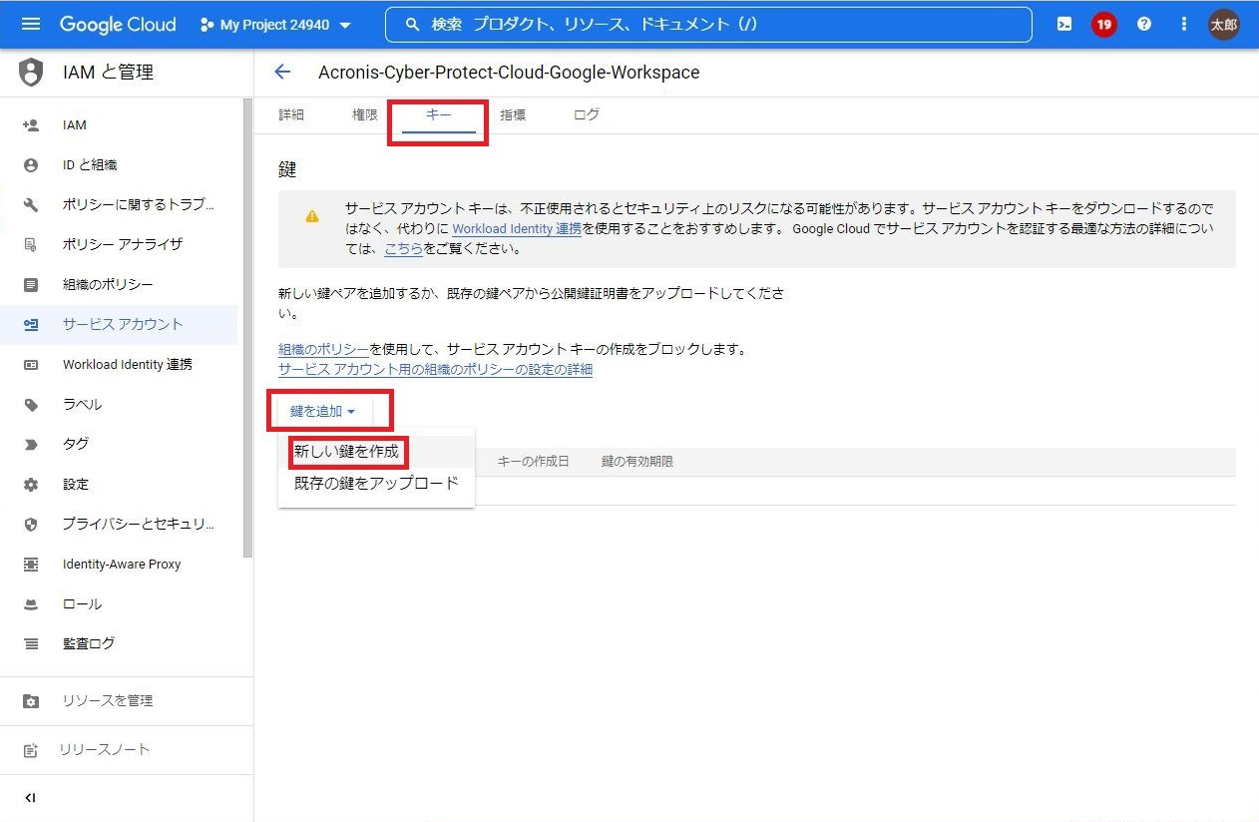Click the ラベル tag icon
The height and width of the screenshot is (822, 1259).
[x=31, y=405]
